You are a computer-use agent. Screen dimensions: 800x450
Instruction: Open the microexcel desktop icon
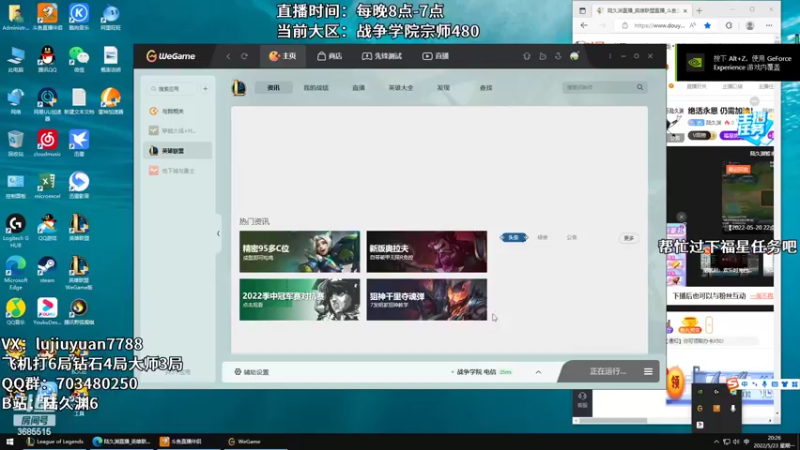click(x=47, y=185)
